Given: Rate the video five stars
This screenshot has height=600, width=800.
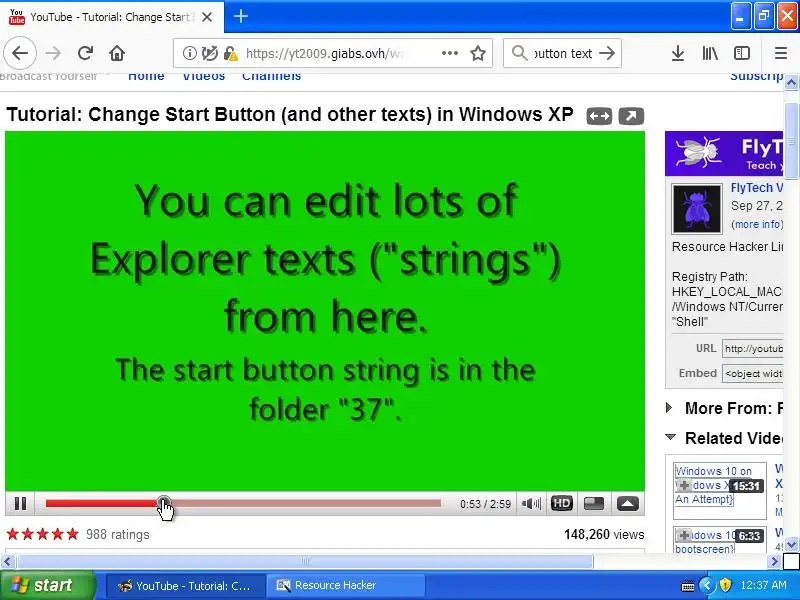Looking at the screenshot, I should (73, 534).
